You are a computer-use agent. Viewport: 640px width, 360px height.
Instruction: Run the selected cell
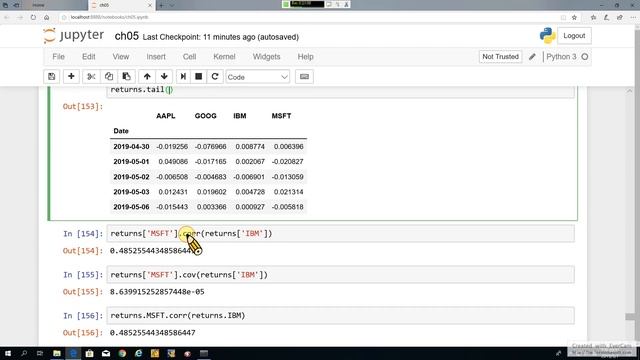183,77
